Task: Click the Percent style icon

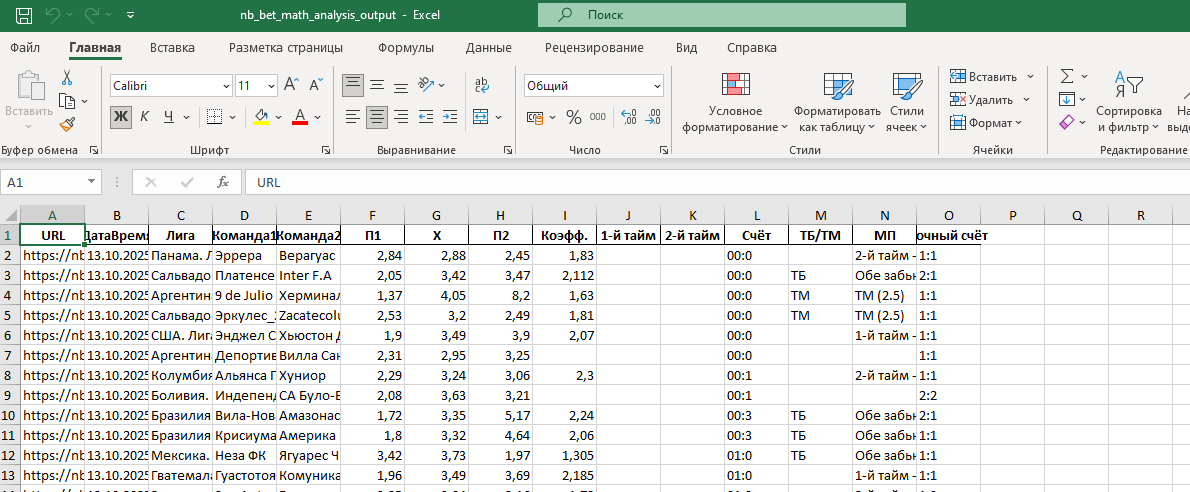Action: pyautogui.click(x=573, y=117)
